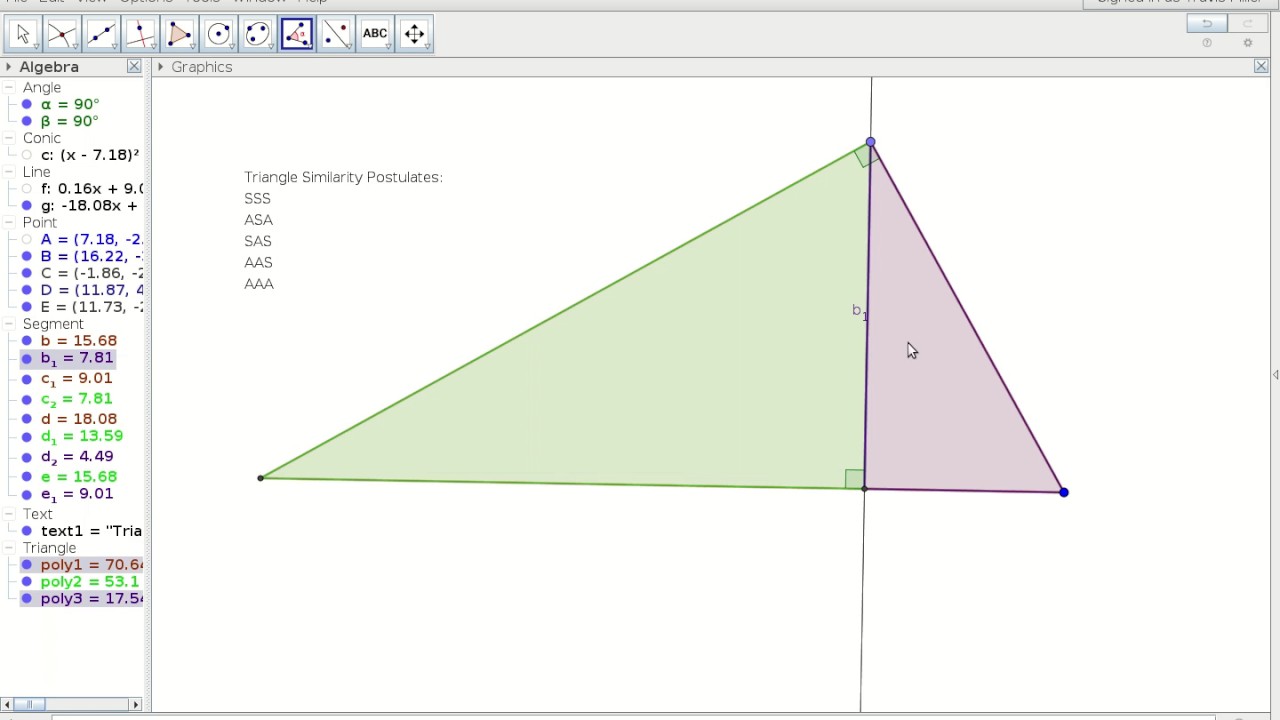Screen dimensions: 1280x720
Task: Collapse the Angle group in Algebra
Action: (x=8, y=88)
